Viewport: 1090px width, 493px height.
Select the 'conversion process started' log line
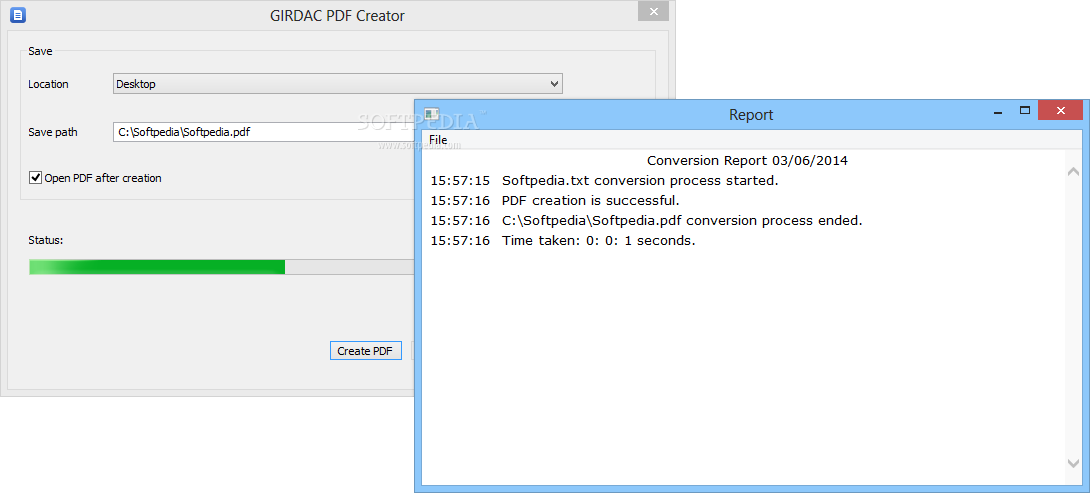pyautogui.click(x=605, y=181)
